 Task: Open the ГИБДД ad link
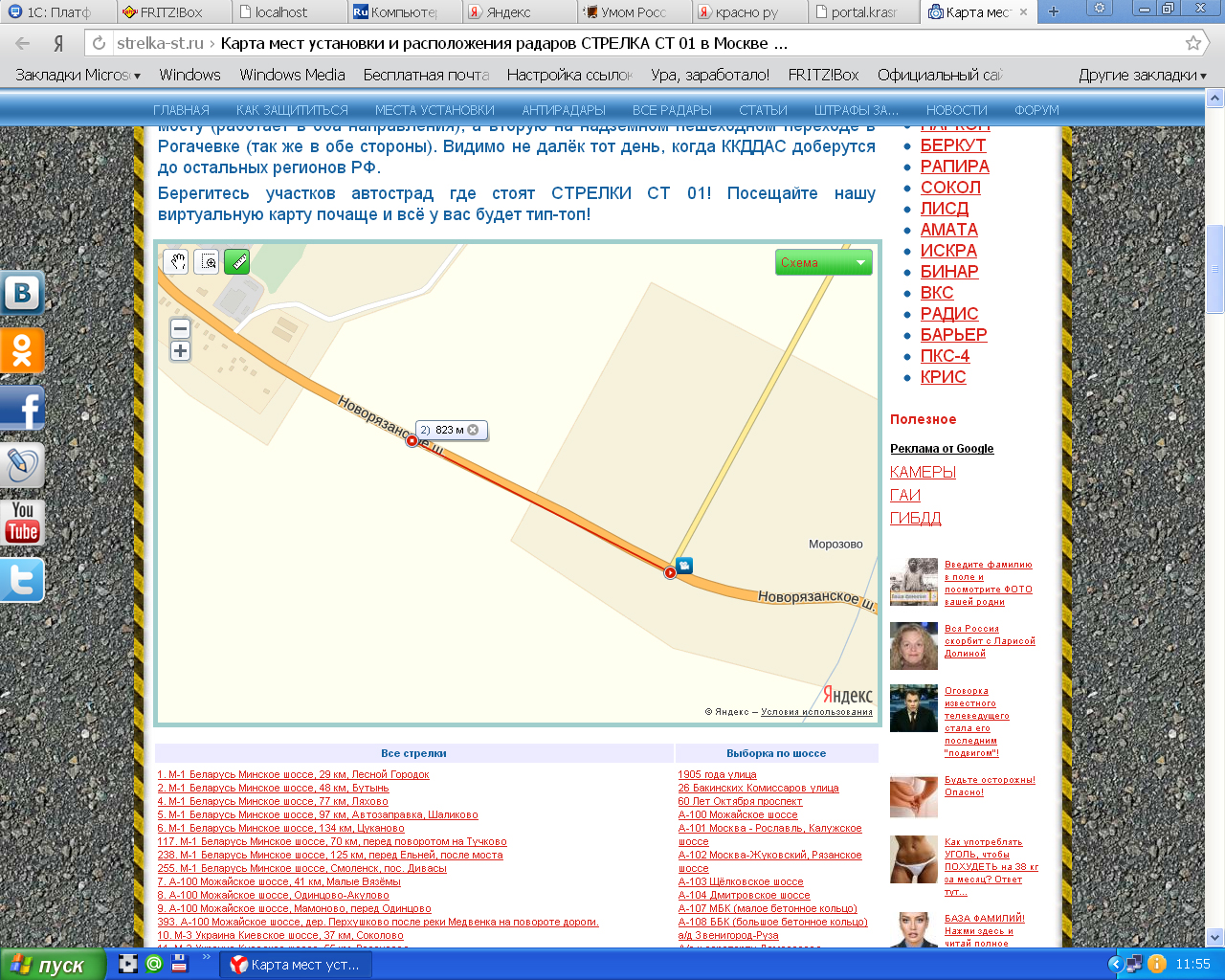point(915,518)
